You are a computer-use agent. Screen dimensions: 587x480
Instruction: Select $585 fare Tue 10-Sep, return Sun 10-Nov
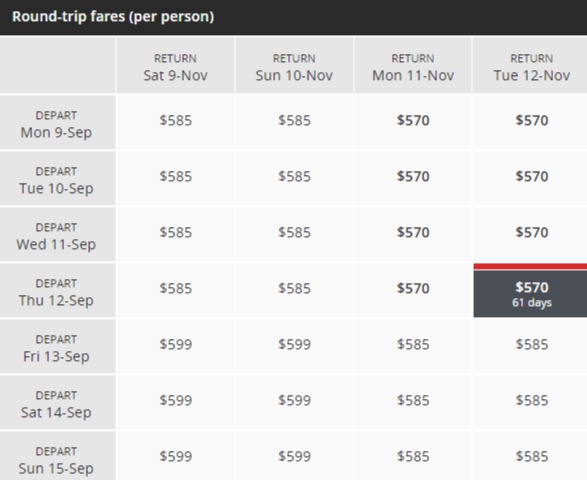click(x=294, y=176)
